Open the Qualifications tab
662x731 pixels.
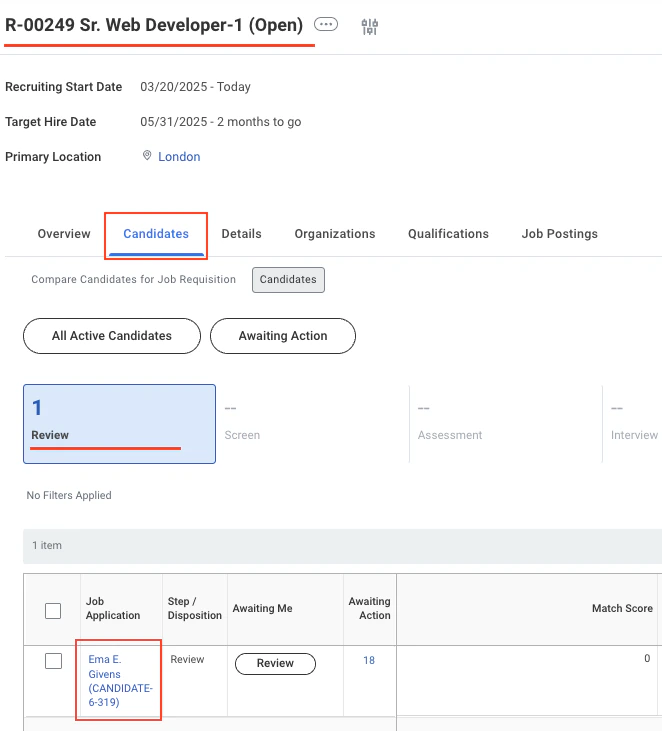point(448,234)
